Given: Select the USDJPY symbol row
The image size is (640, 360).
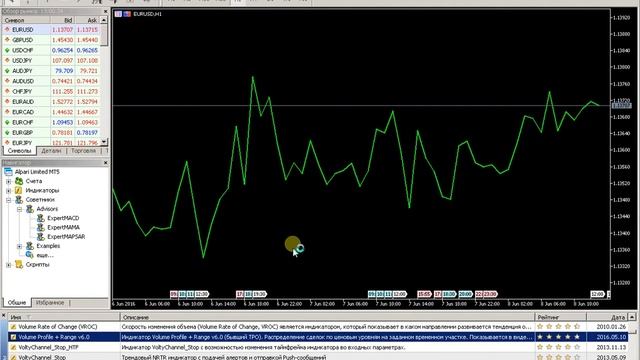Looking at the screenshot, I should pos(51,60).
